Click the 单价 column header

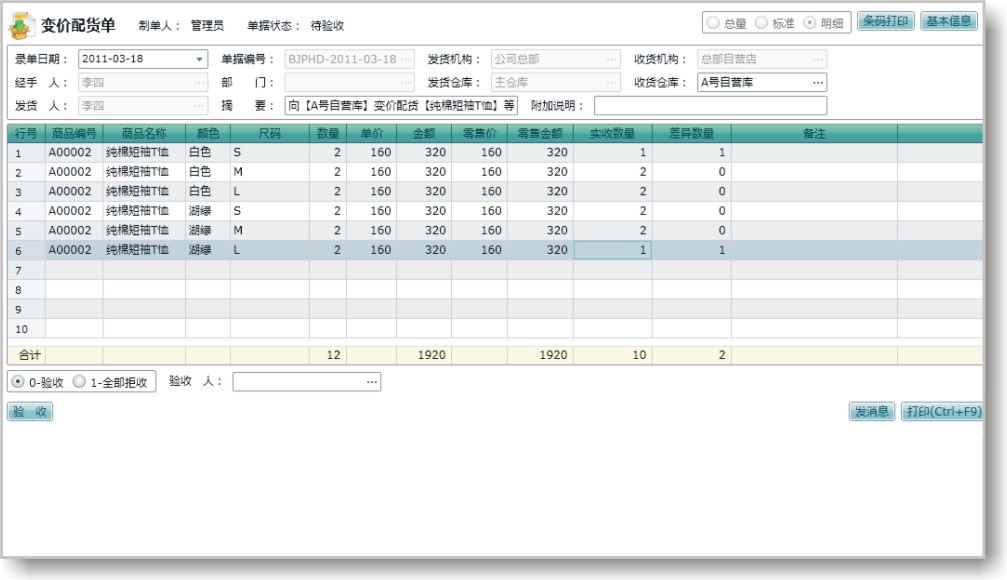pyautogui.click(x=372, y=134)
